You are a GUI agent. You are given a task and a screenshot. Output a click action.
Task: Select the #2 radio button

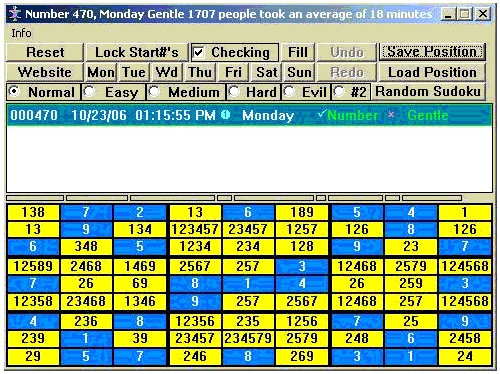339,92
